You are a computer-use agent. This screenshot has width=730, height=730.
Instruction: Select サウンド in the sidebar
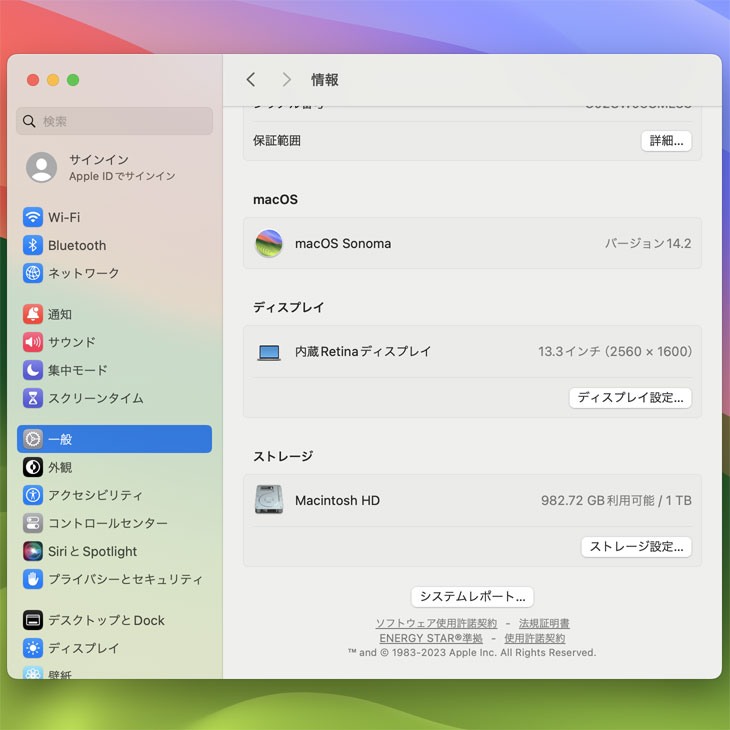114,342
